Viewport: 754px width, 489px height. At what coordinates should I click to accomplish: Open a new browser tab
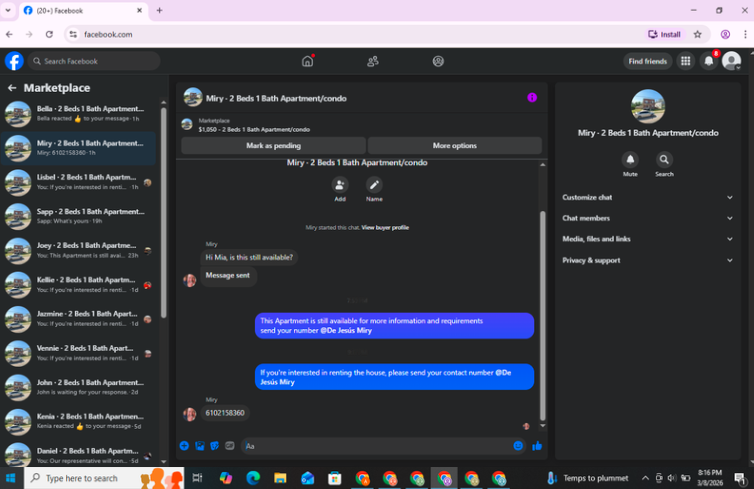(x=160, y=10)
